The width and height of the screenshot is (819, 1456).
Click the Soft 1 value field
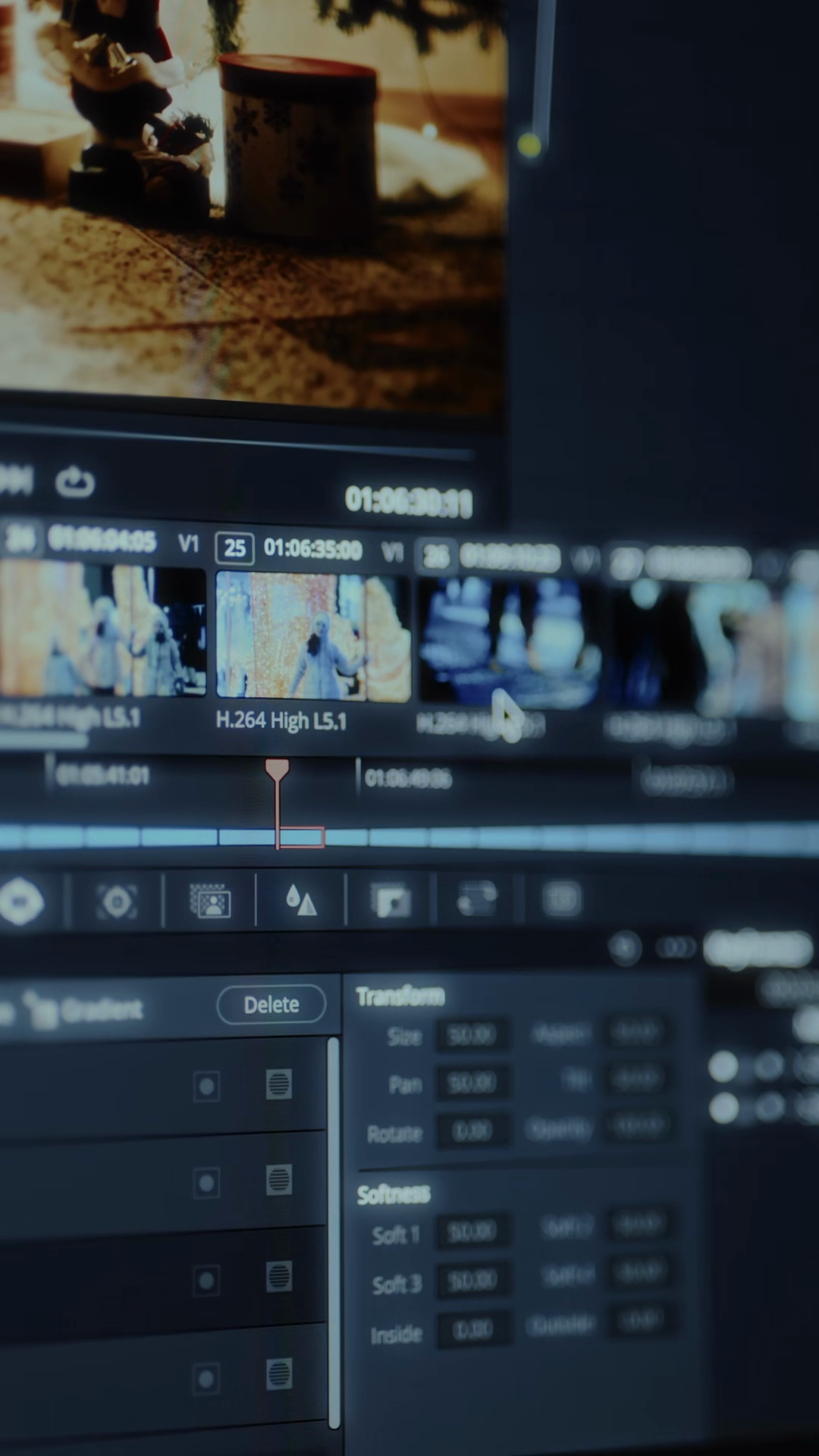click(471, 1231)
